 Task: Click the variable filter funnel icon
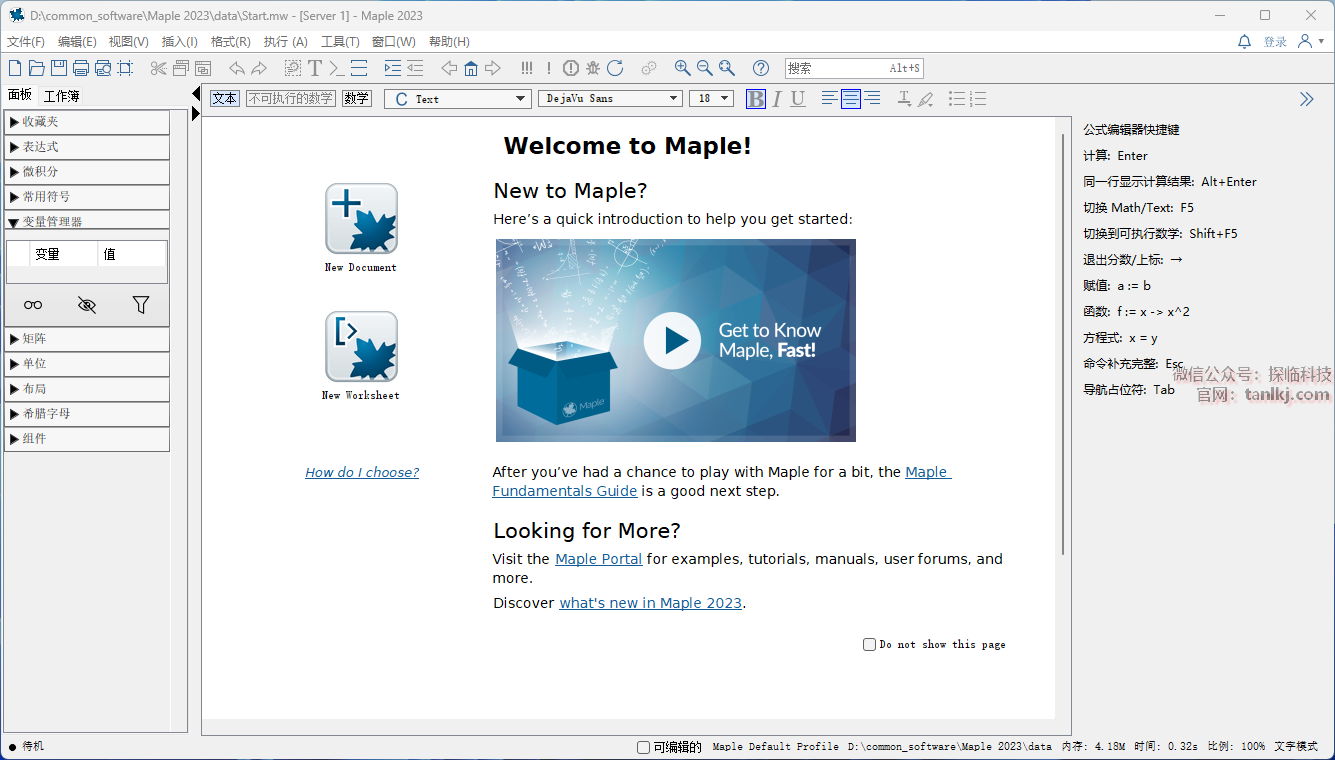141,305
